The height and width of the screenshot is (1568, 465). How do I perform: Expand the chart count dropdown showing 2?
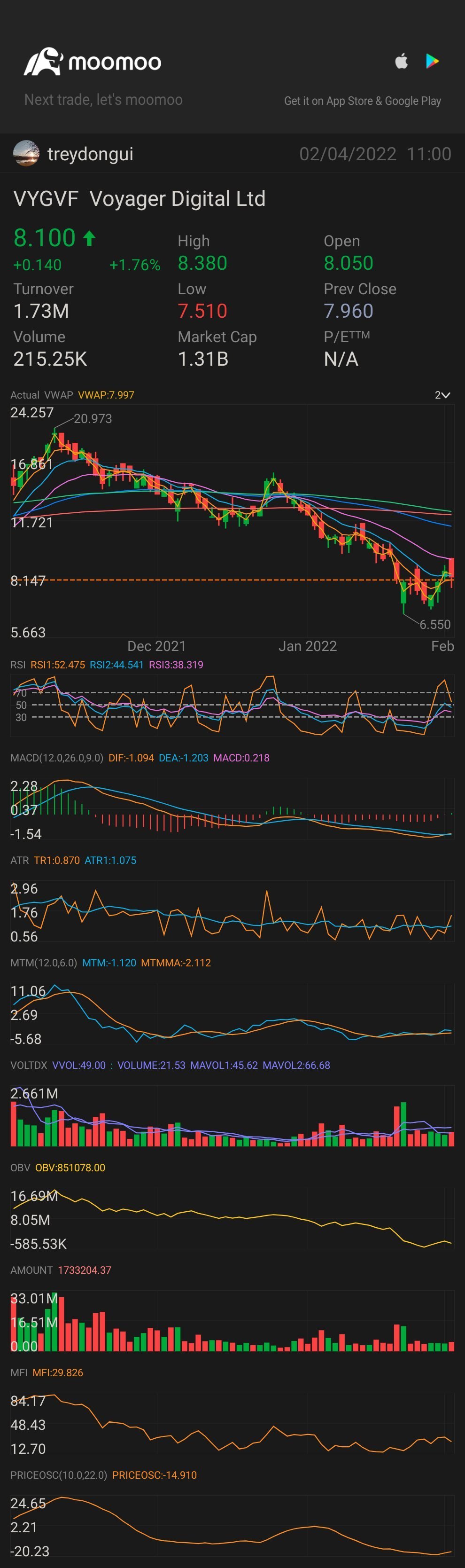tap(442, 395)
